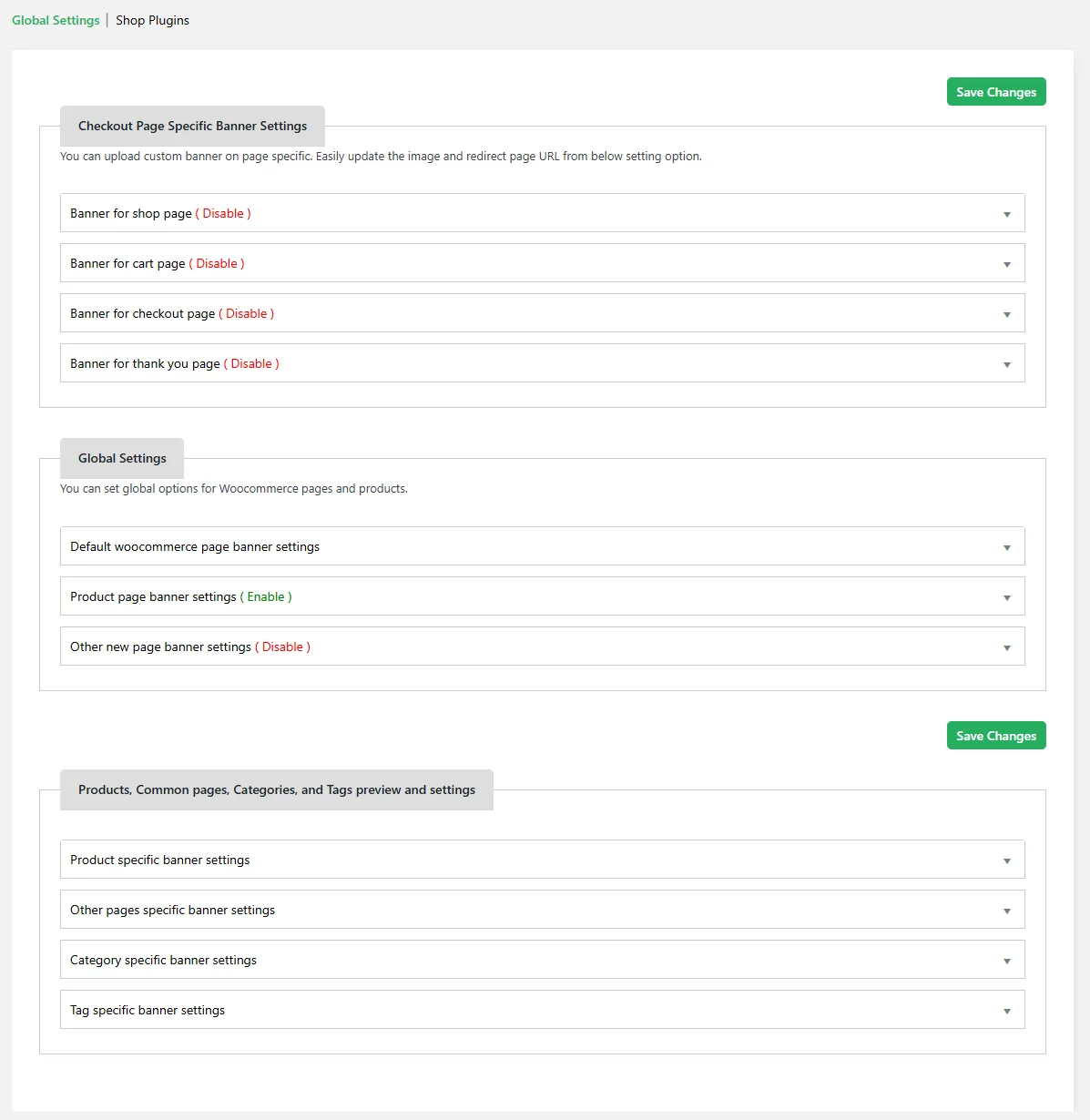Viewport: 1090px width, 1120px height.
Task: Expand Other pages specific banner settings arrow
Action: click(1007, 911)
